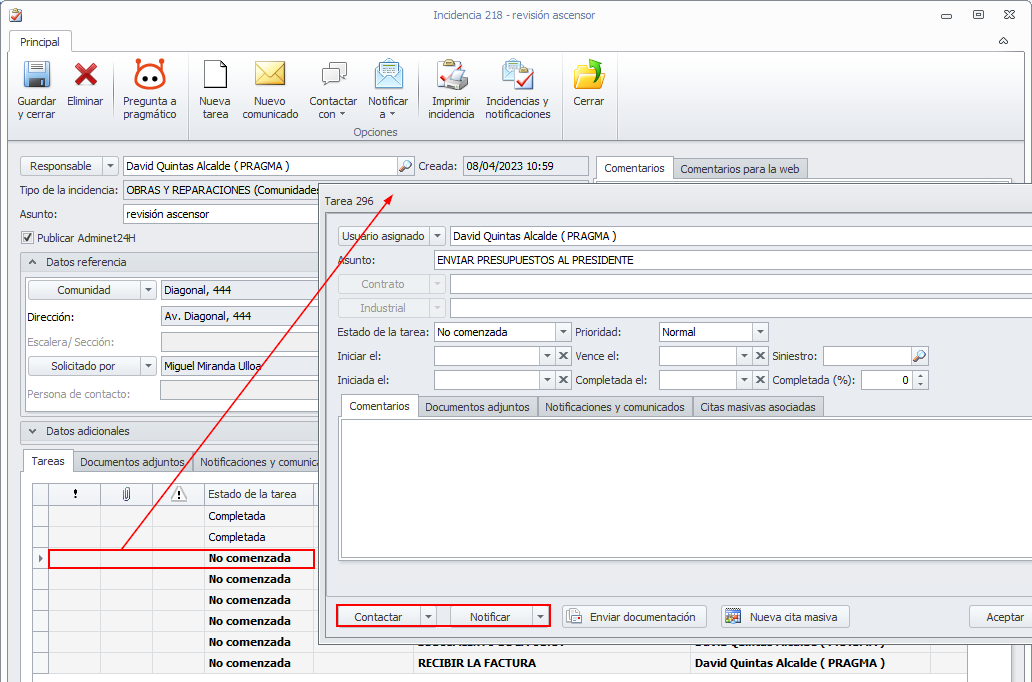Image resolution: width=1032 pixels, height=682 pixels.
Task: Open incident Documentos adjuntos tab
Action: [132, 462]
